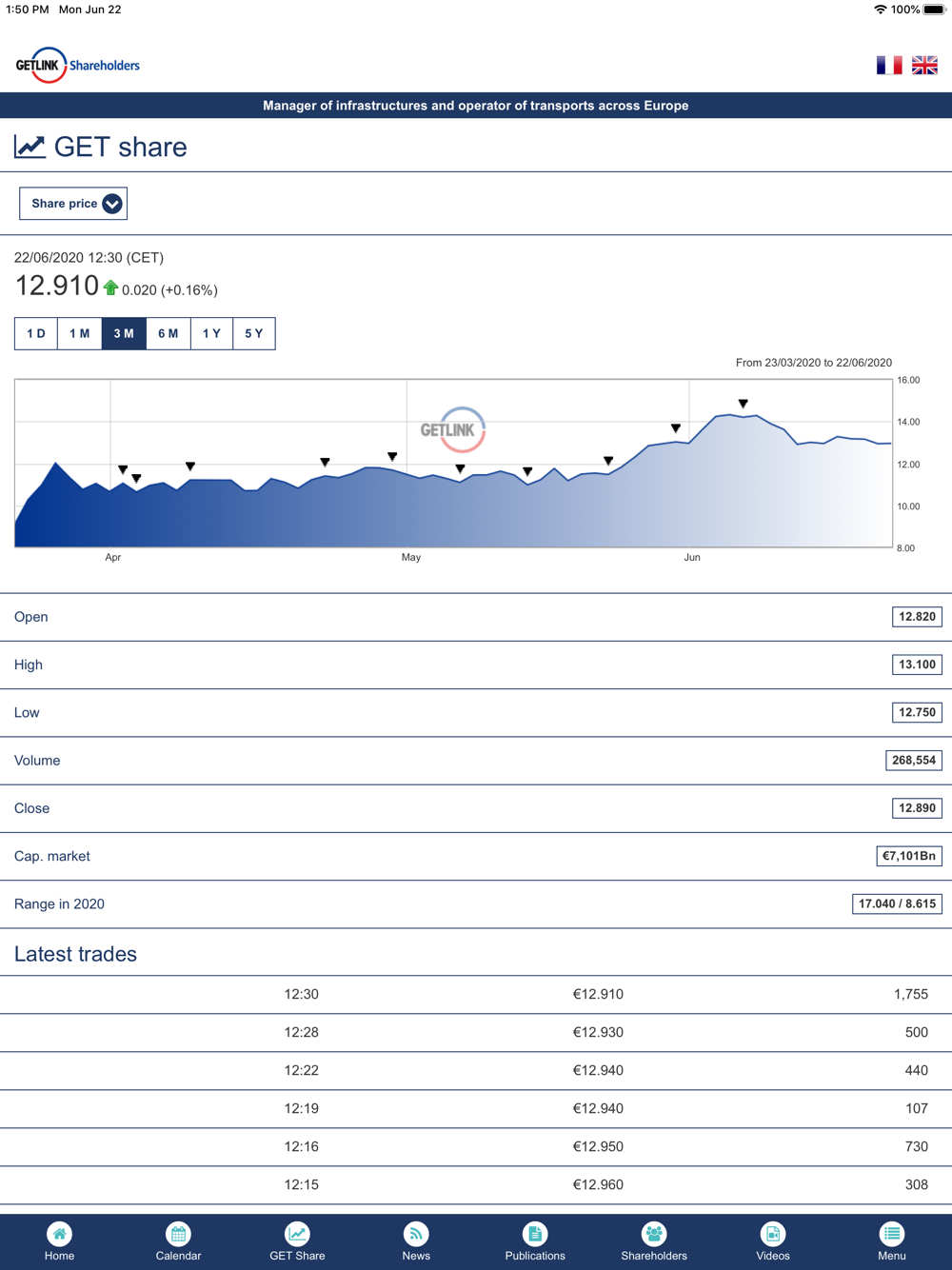Open the Menu list icon

pyautogui.click(x=892, y=1234)
